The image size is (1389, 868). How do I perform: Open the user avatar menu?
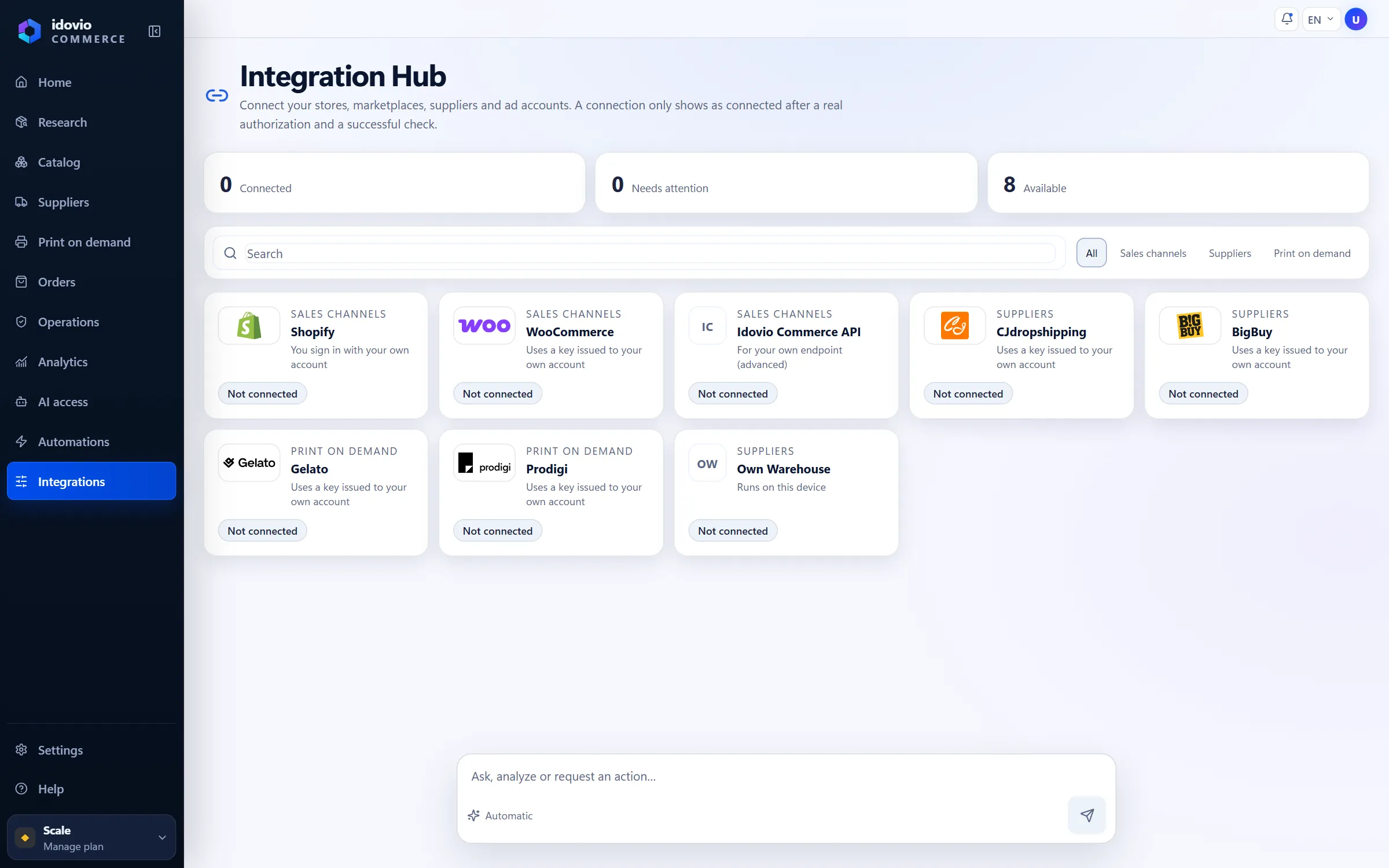tap(1356, 19)
